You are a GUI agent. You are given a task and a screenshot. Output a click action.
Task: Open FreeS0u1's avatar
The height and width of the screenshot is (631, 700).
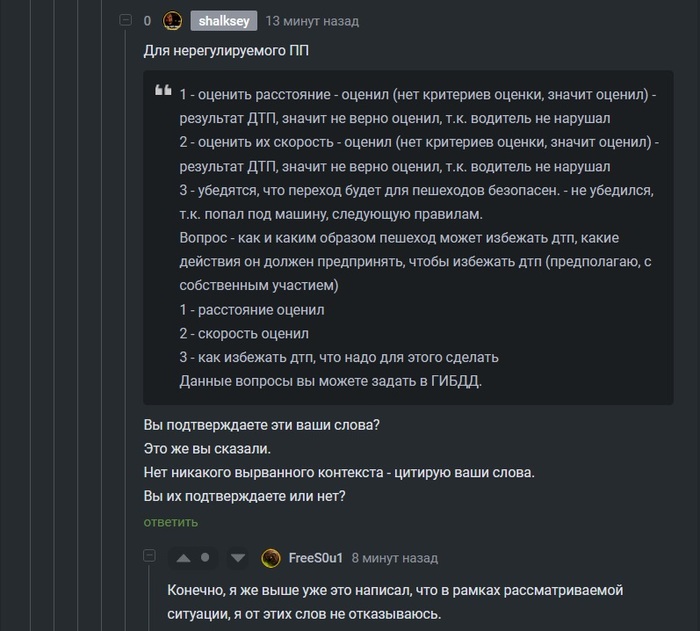tap(270, 558)
